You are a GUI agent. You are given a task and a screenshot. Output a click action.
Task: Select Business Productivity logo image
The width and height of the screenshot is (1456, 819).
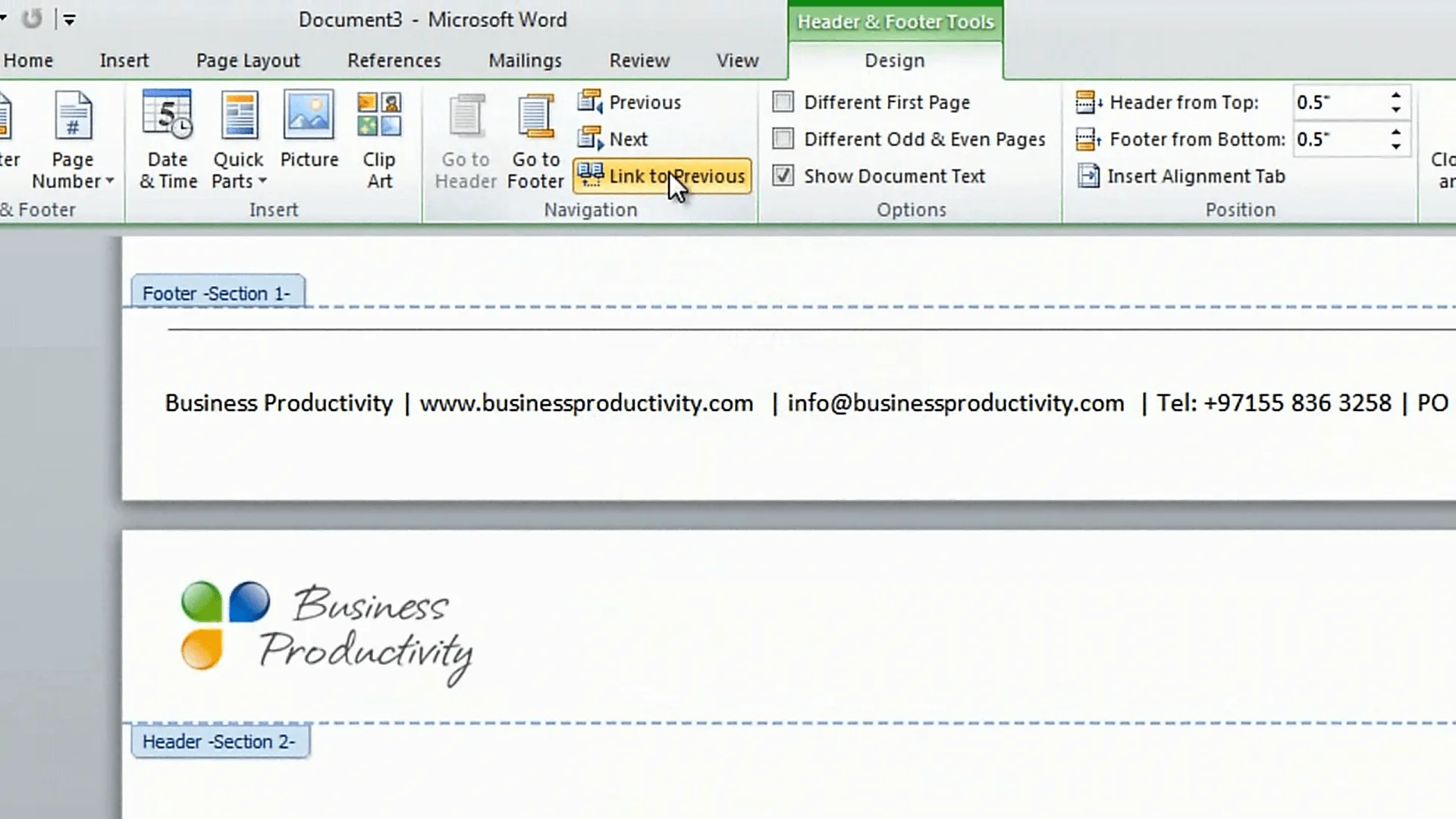[x=327, y=632]
